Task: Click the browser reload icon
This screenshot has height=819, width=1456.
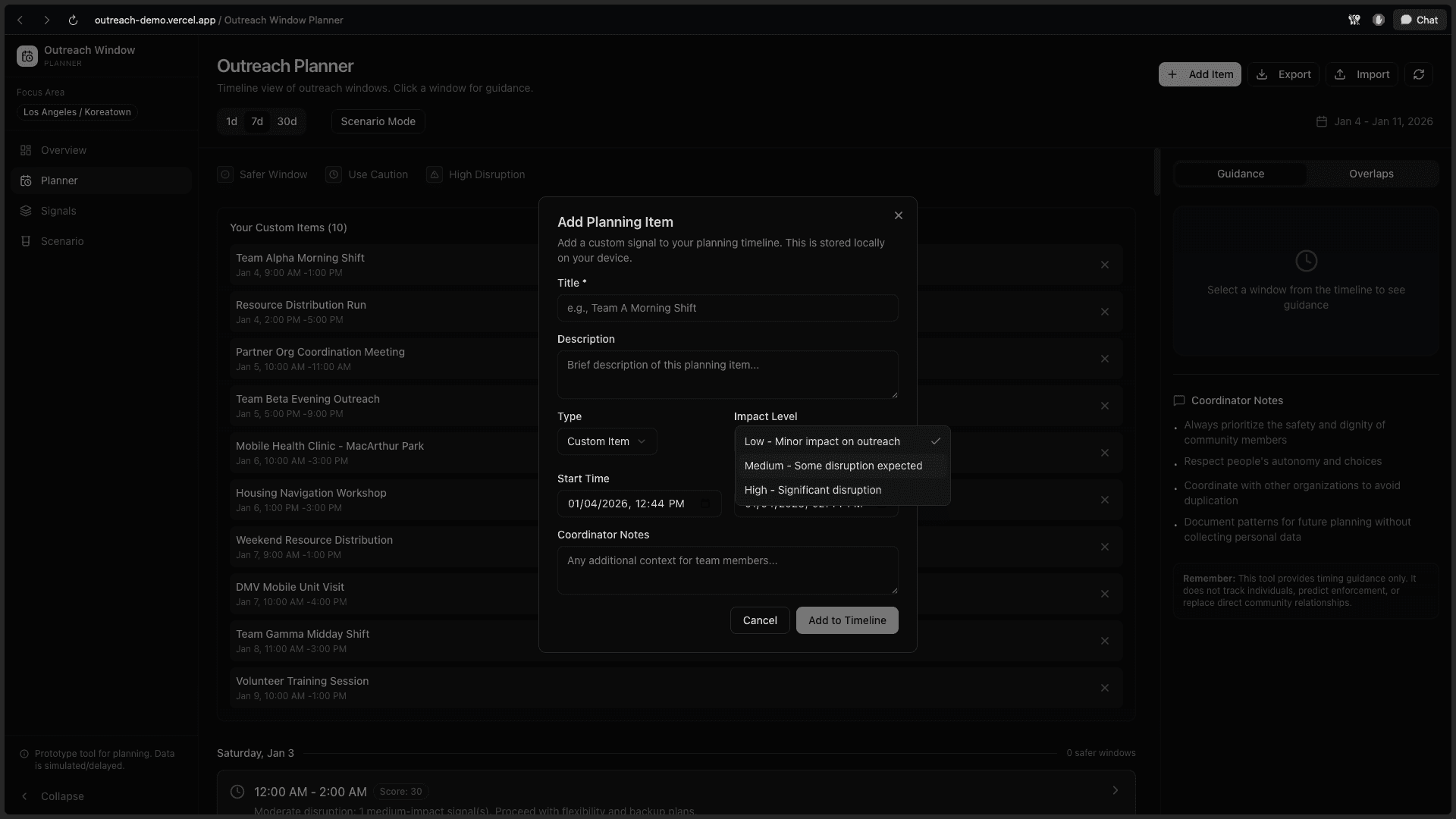Action: tap(73, 20)
